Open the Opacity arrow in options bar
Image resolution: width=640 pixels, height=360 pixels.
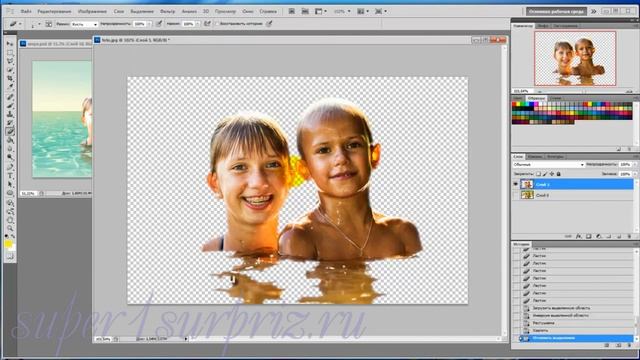click(149, 24)
